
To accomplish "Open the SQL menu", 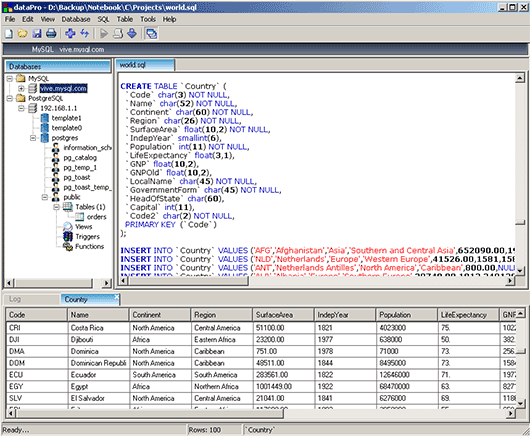I will [x=103, y=19].
